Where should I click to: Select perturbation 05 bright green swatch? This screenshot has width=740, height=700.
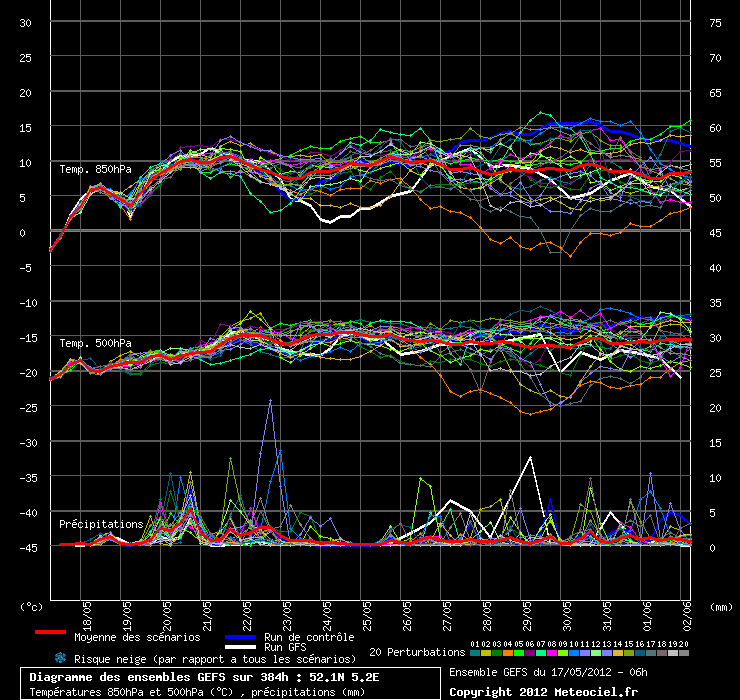[x=519, y=653]
